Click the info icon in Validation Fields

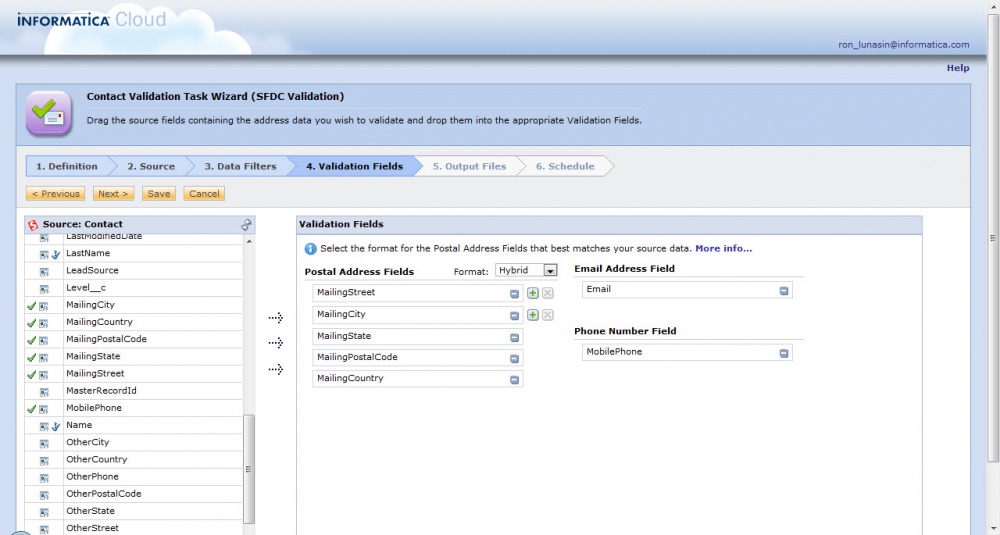coord(311,249)
